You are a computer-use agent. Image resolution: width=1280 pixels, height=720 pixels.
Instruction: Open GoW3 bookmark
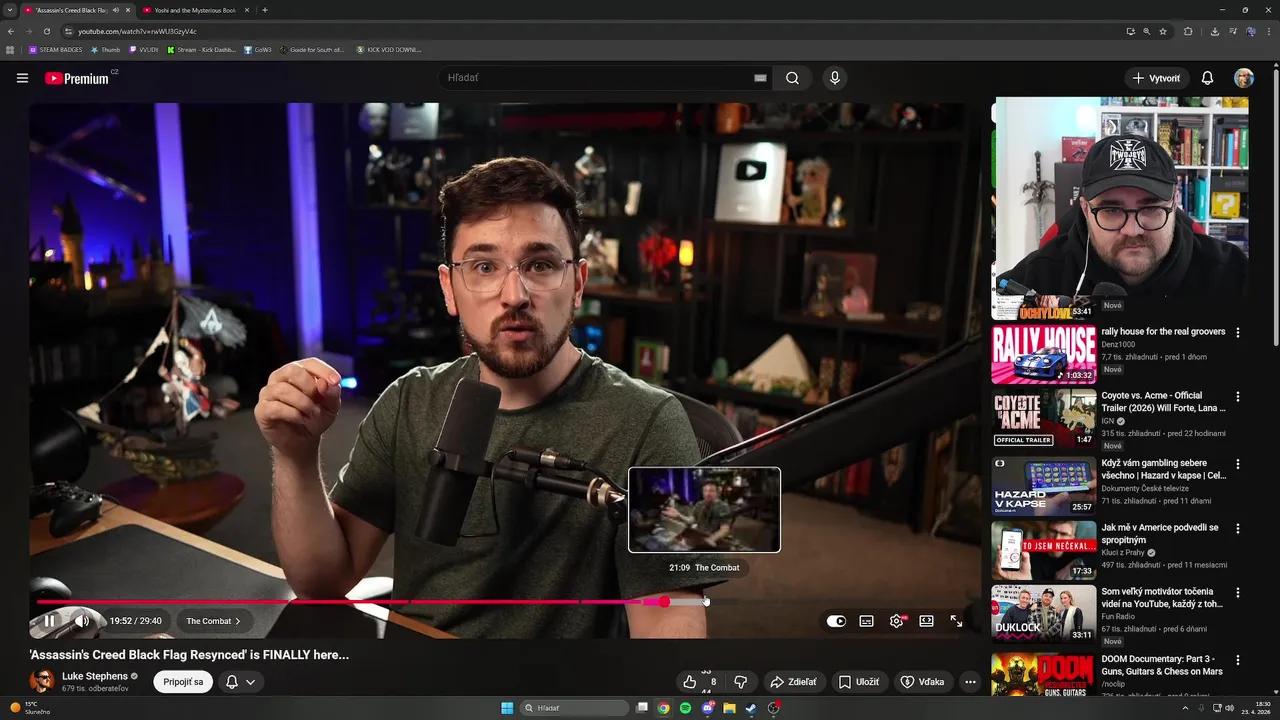click(x=258, y=49)
